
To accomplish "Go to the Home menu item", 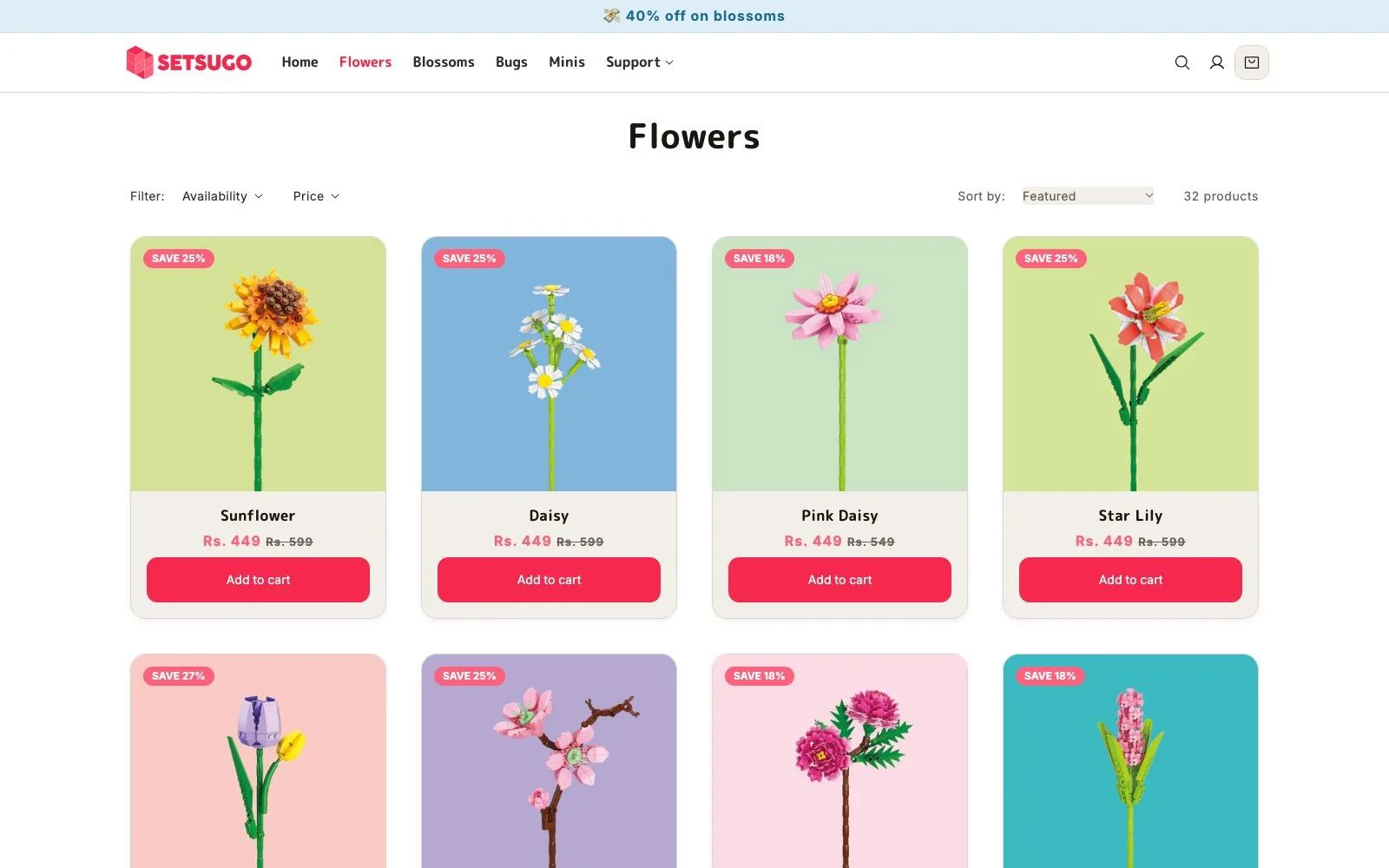I will [300, 62].
